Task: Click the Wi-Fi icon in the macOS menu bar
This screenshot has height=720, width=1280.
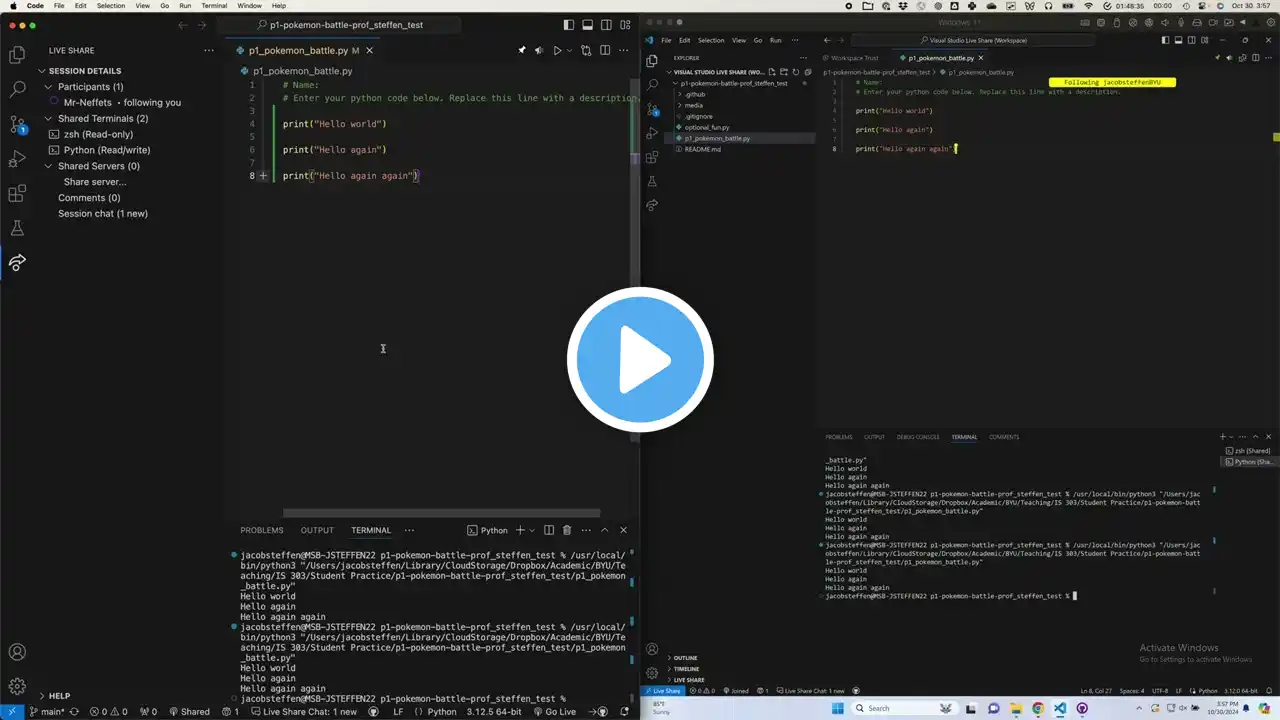Action: point(1088,6)
